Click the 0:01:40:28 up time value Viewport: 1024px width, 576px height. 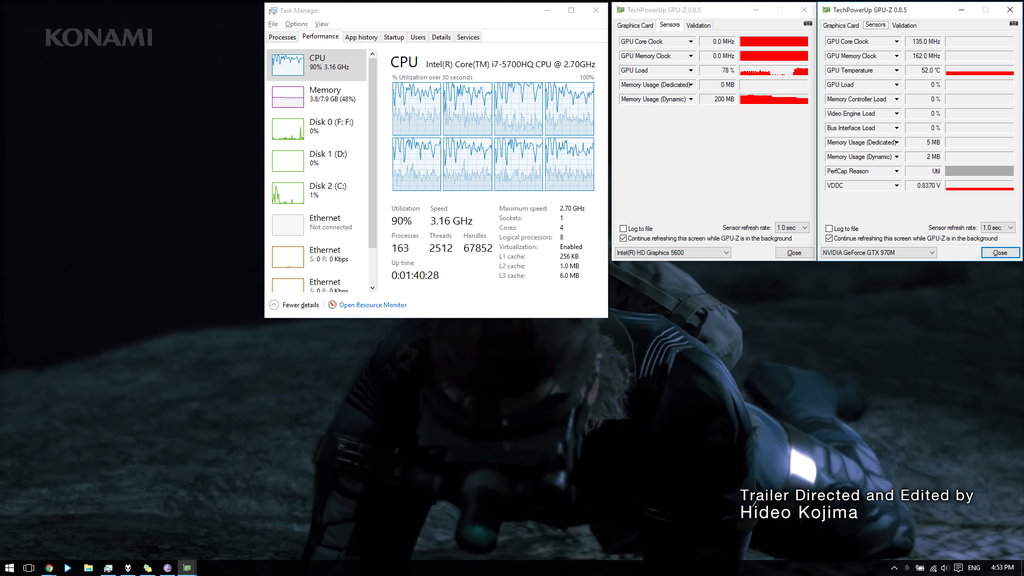(x=415, y=276)
